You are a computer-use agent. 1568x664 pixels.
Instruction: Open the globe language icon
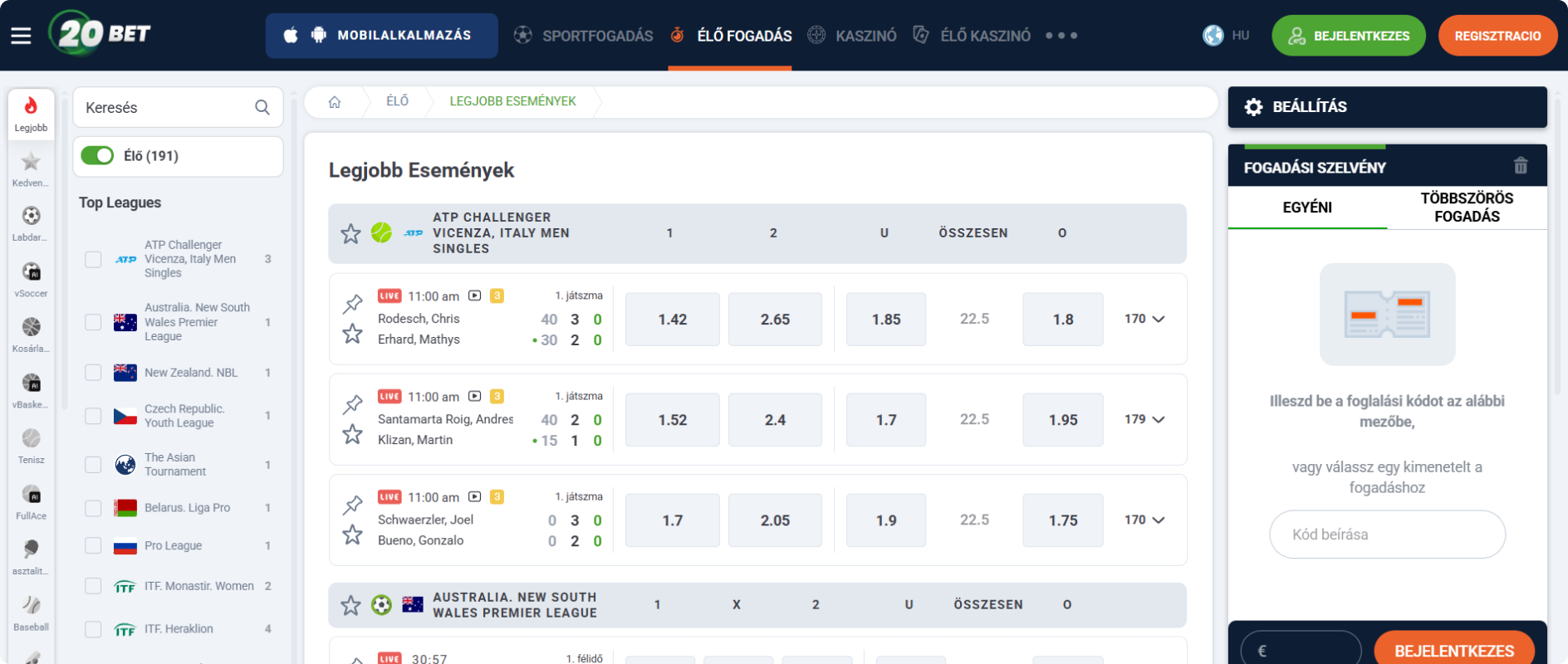(x=1213, y=35)
